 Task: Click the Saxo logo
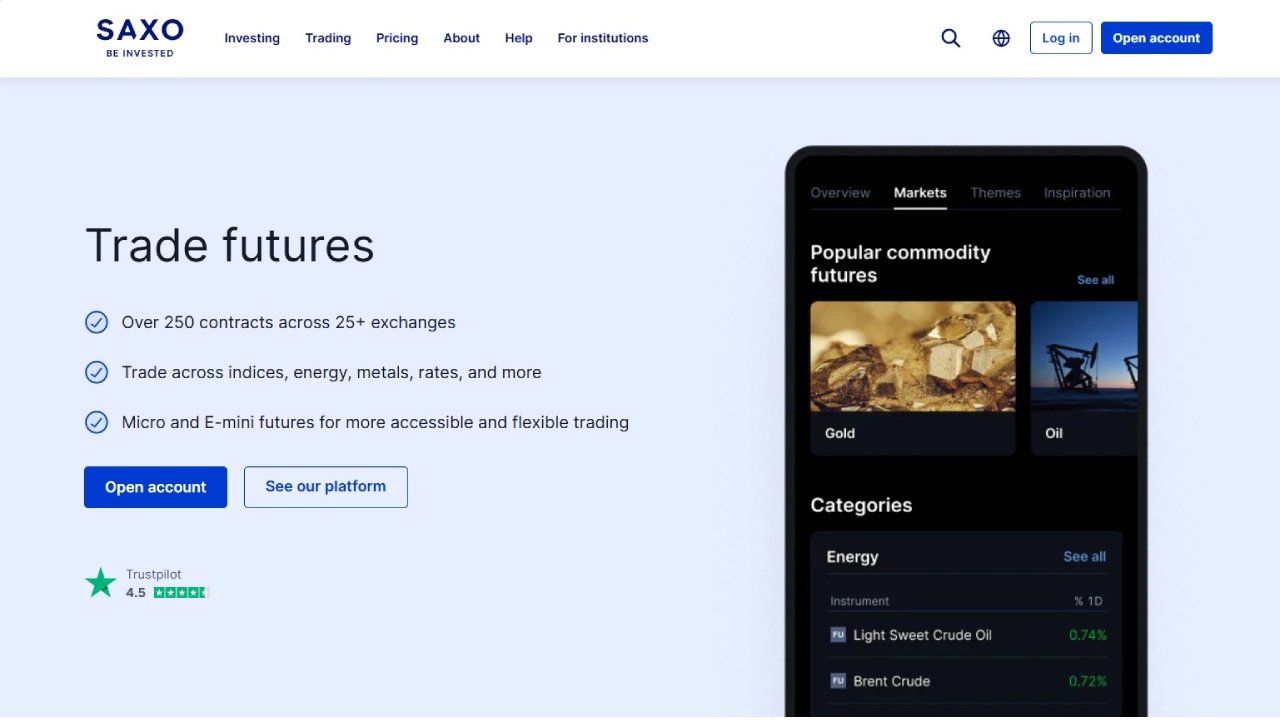139,37
